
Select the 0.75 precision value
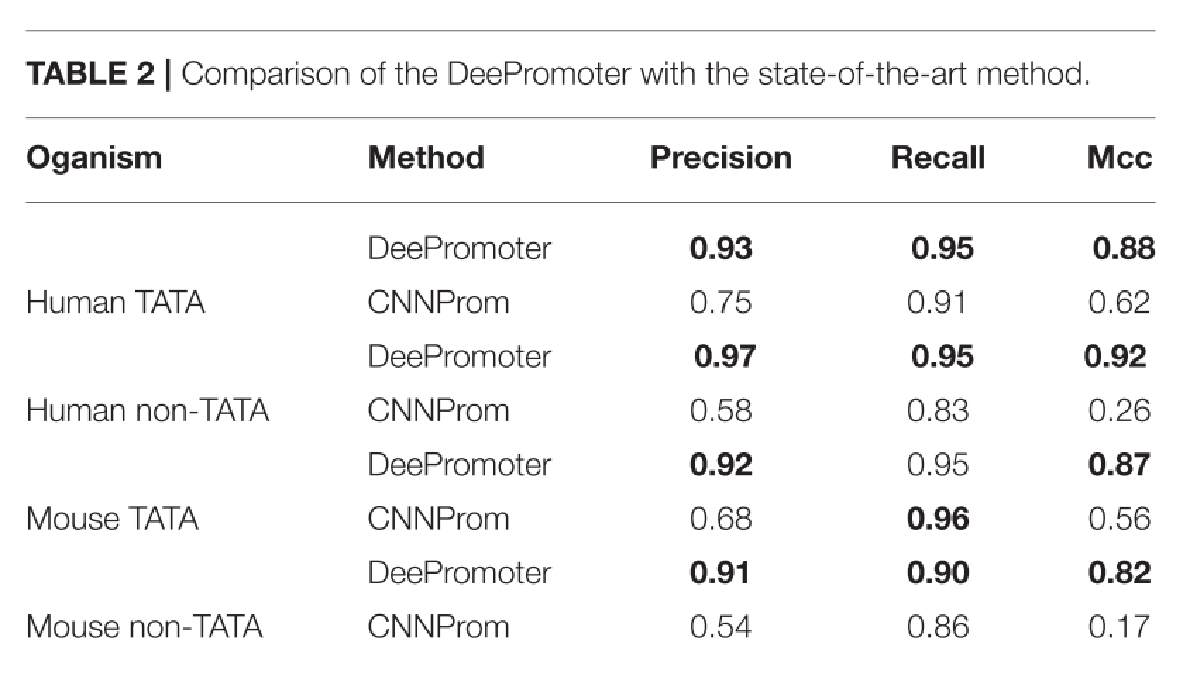721,303
